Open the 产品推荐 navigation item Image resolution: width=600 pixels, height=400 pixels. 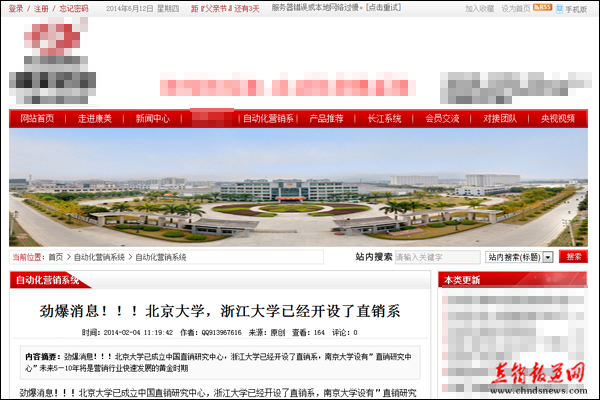pos(326,119)
